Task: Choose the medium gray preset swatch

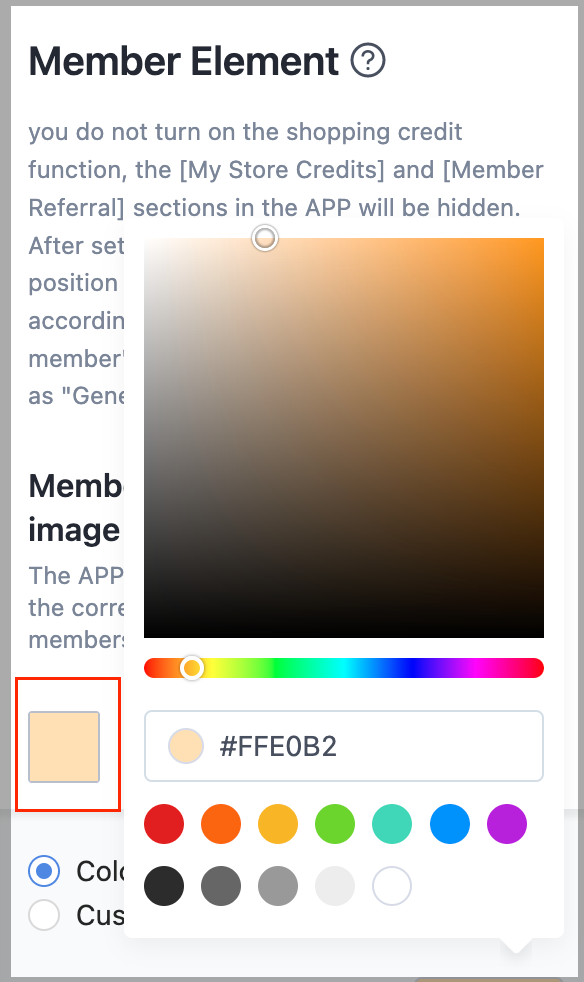Action: pyautogui.click(x=278, y=886)
